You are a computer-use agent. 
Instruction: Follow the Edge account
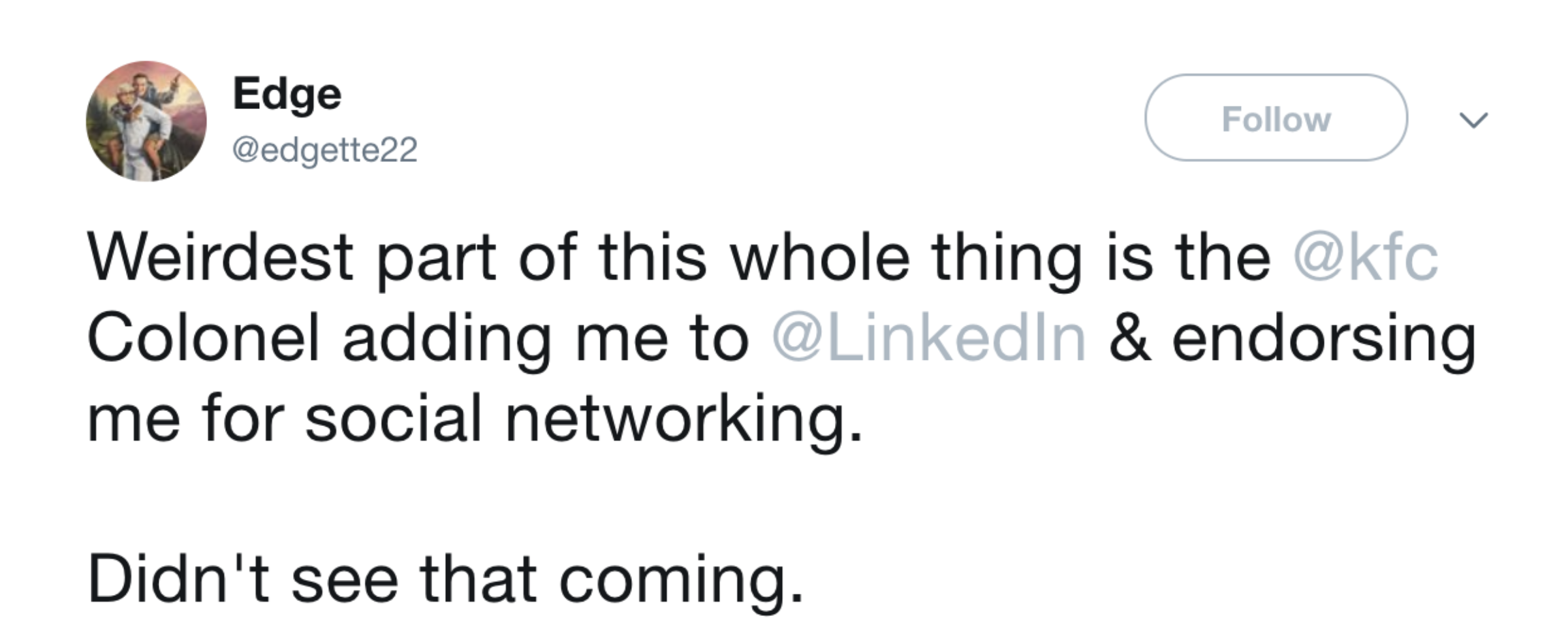coord(1276,118)
